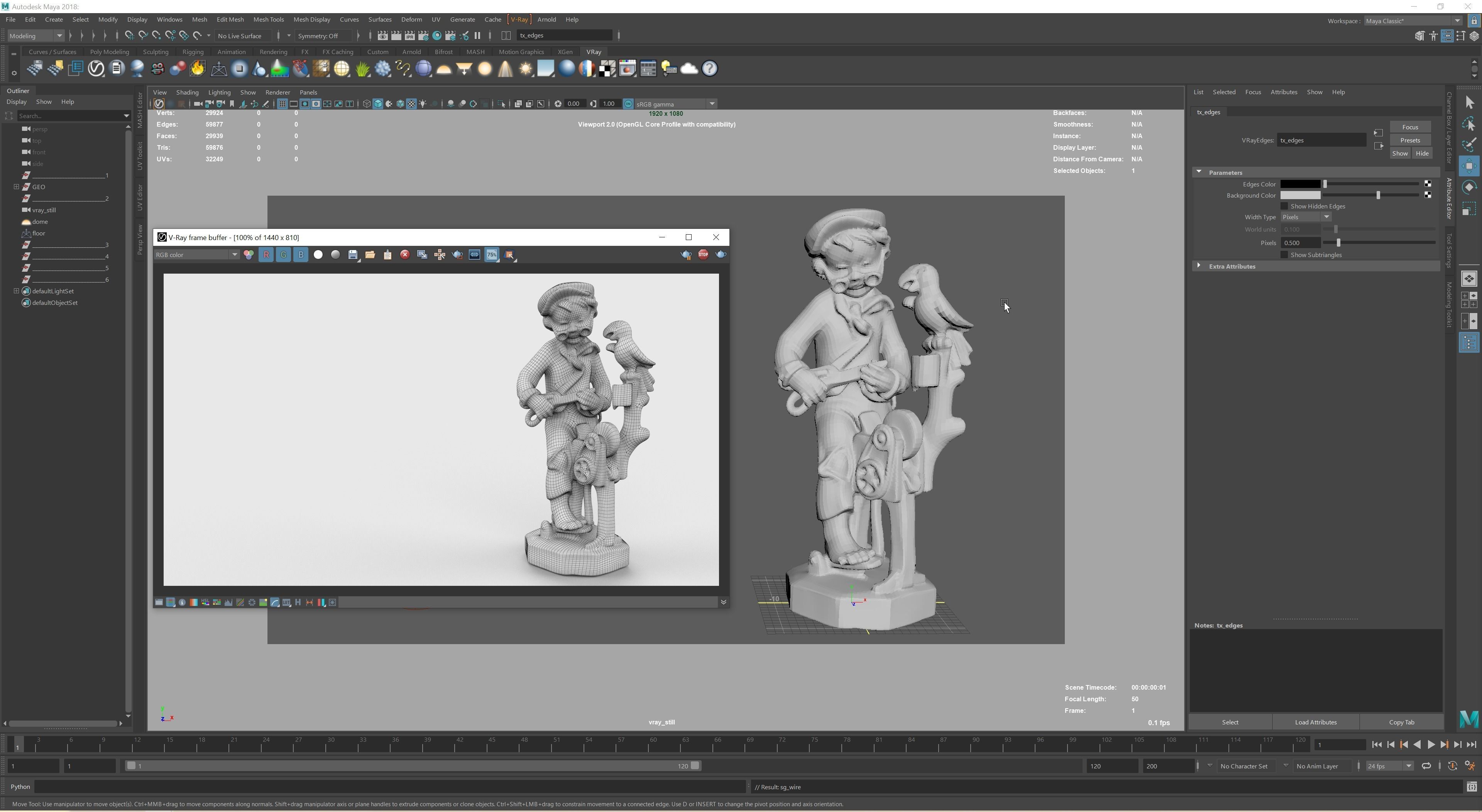Open the sRGB gamma view transform dropdown
Screen dimensions: 1482x812
(675, 104)
